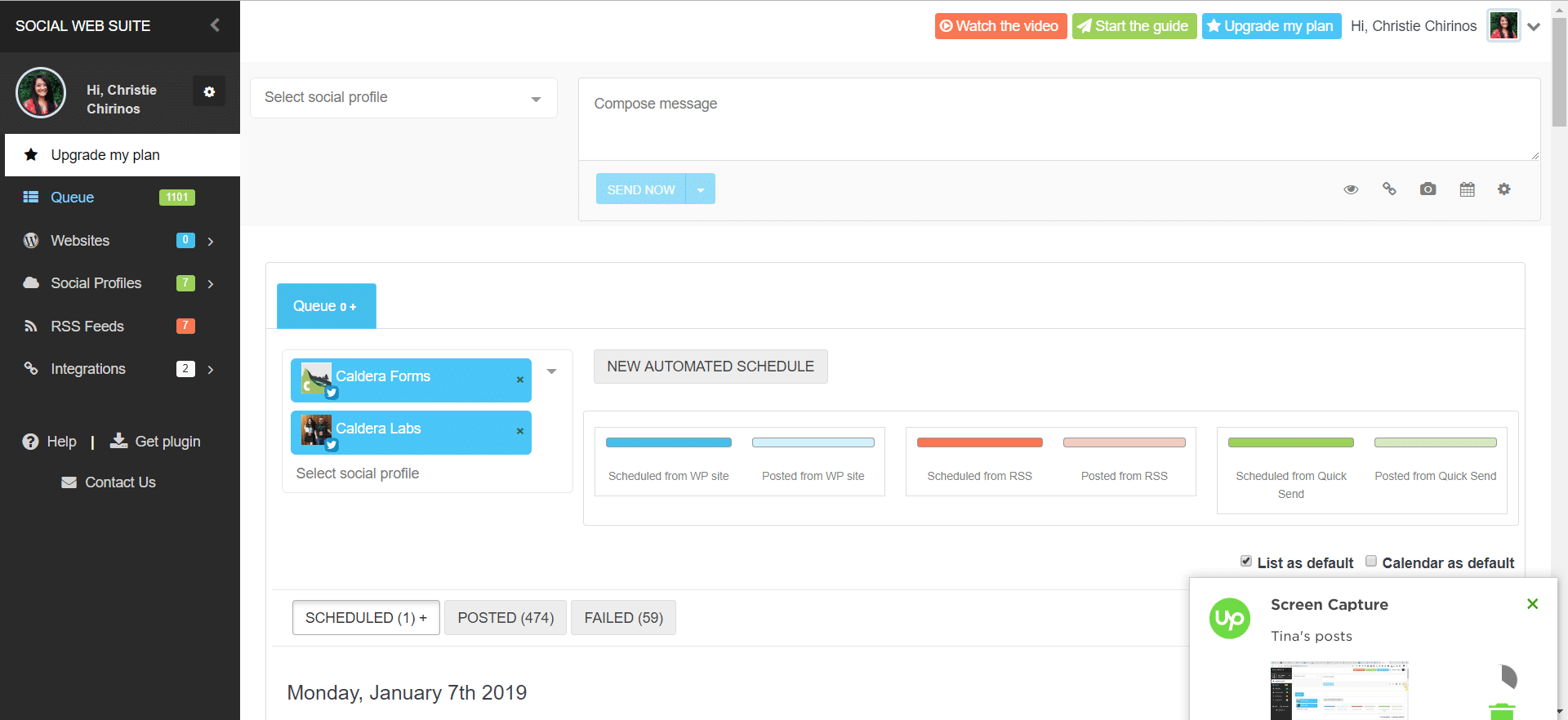Insert a link using the composer link icon
Image resolution: width=1568 pixels, height=720 pixels.
coord(1389,189)
